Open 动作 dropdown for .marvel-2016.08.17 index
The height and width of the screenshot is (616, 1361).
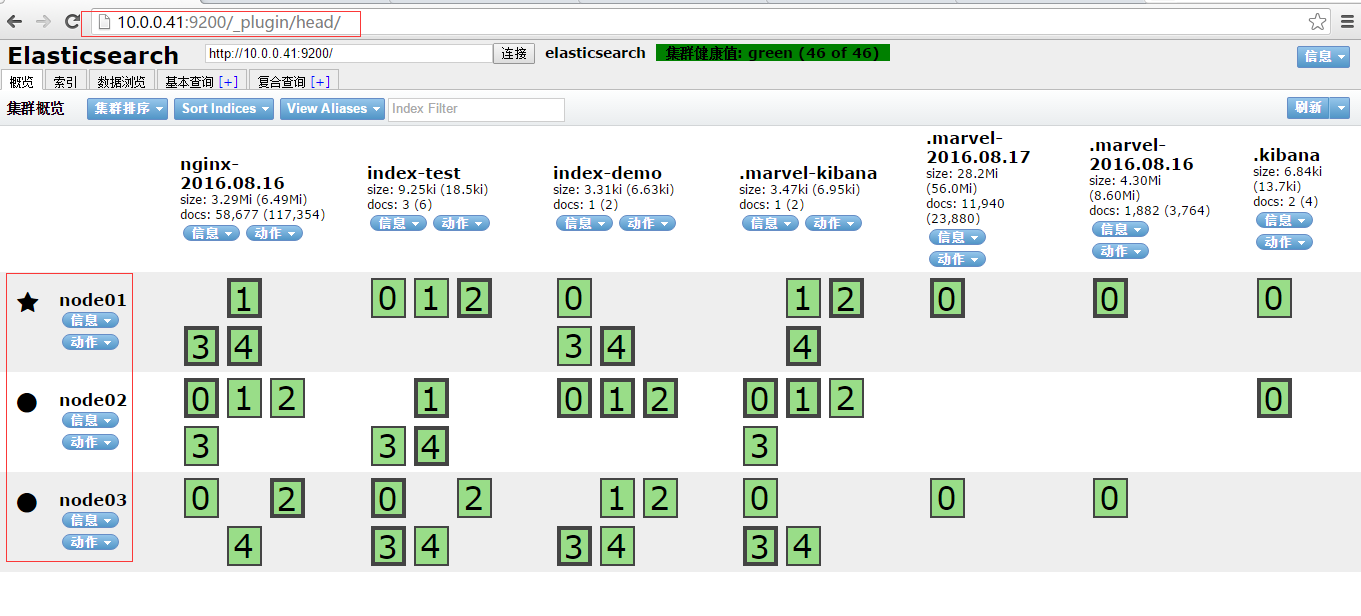pyautogui.click(x=957, y=259)
